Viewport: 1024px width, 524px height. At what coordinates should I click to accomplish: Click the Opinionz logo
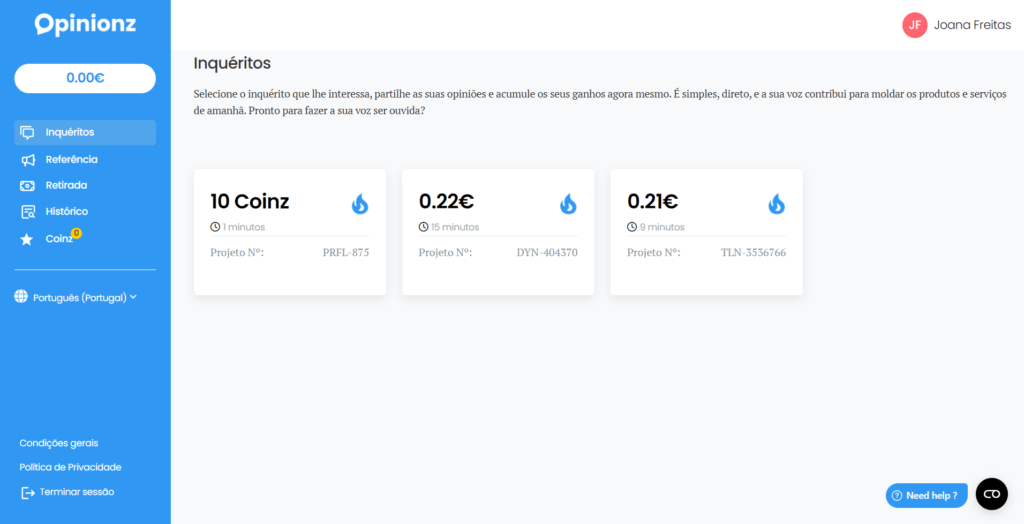pos(85,24)
